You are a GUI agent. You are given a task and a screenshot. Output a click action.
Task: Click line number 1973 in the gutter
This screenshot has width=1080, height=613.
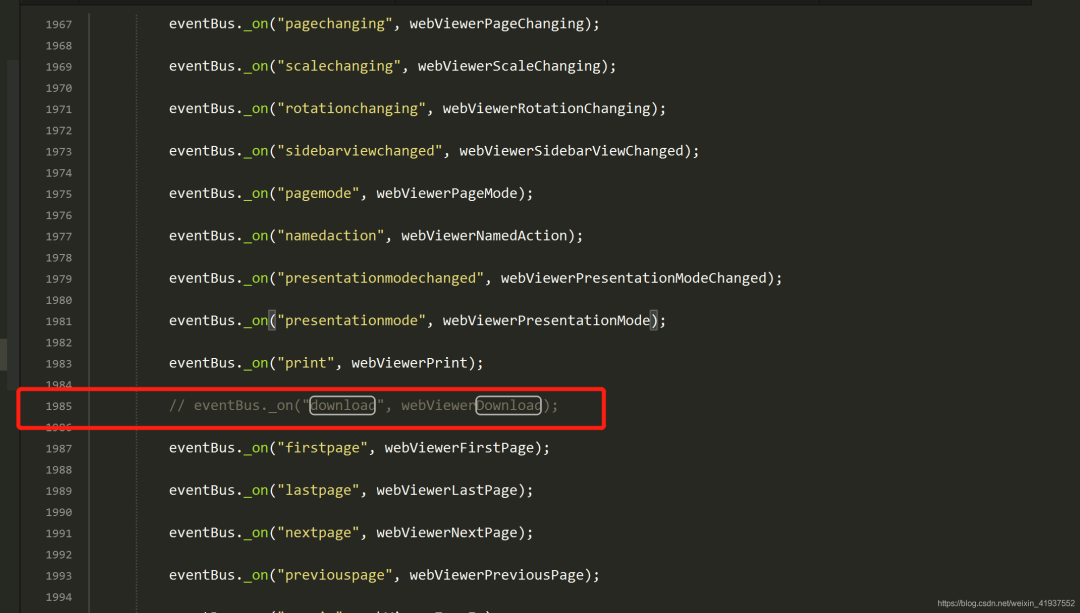[59, 152]
